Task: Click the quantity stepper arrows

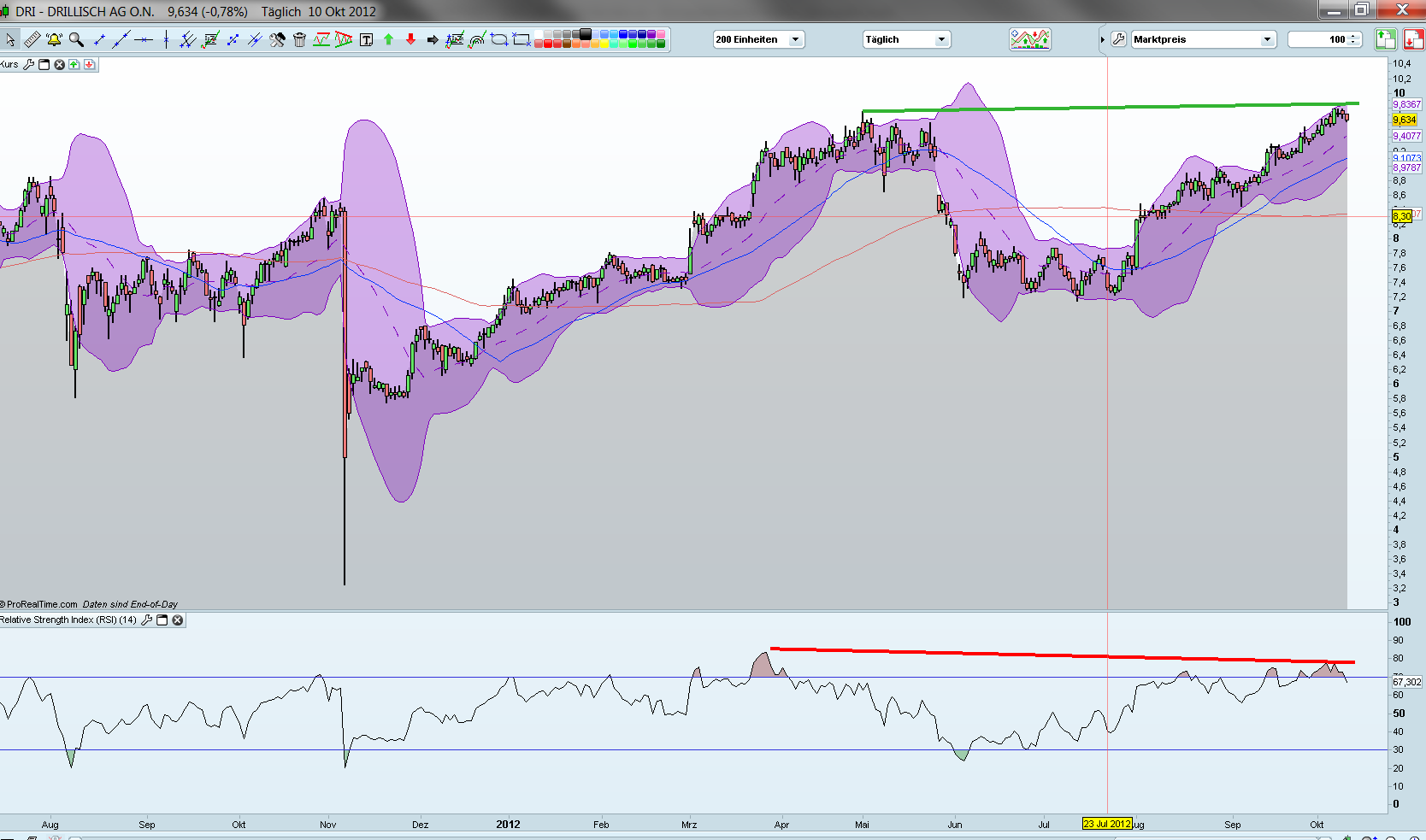Action: pos(1354,39)
